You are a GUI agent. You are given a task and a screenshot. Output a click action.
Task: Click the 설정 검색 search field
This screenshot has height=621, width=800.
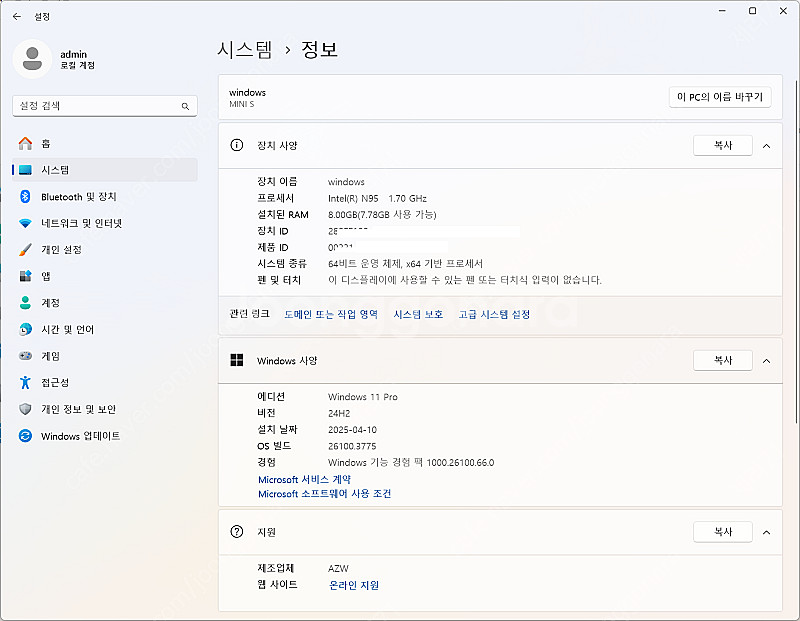(x=105, y=106)
